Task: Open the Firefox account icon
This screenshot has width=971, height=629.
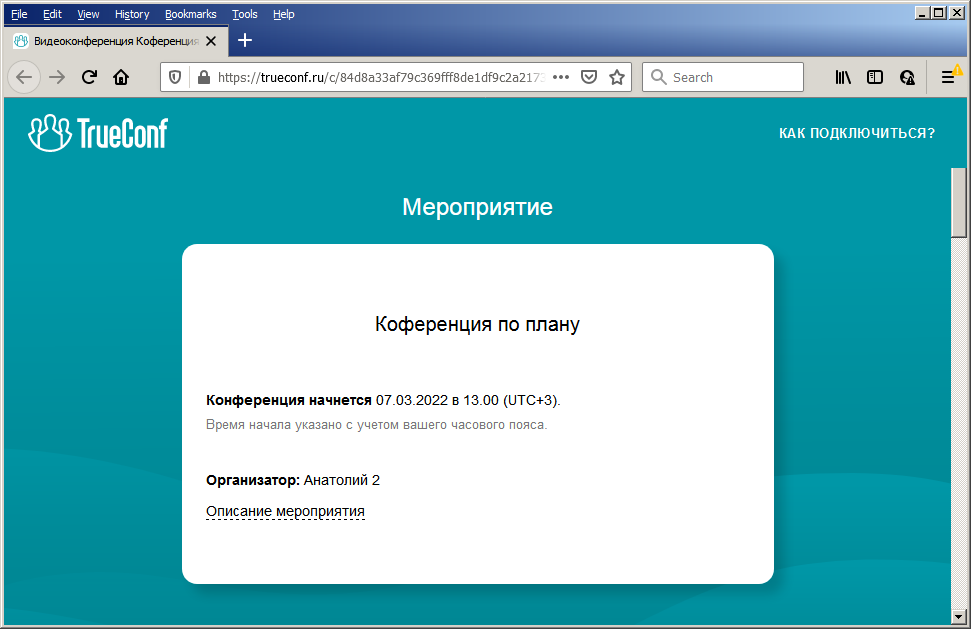Action: 907,77
